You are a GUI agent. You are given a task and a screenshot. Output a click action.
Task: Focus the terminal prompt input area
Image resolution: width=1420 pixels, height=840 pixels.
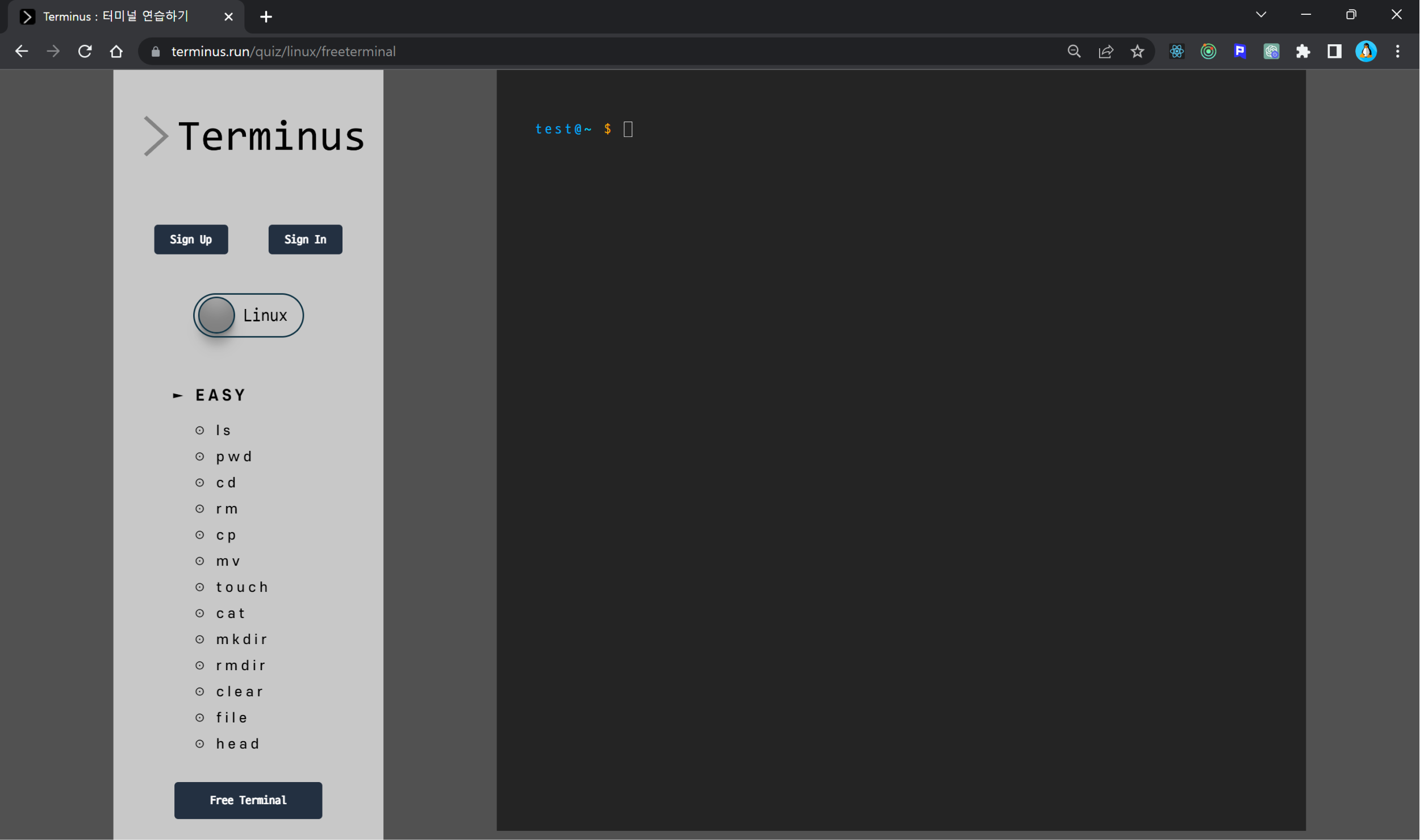point(628,129)
